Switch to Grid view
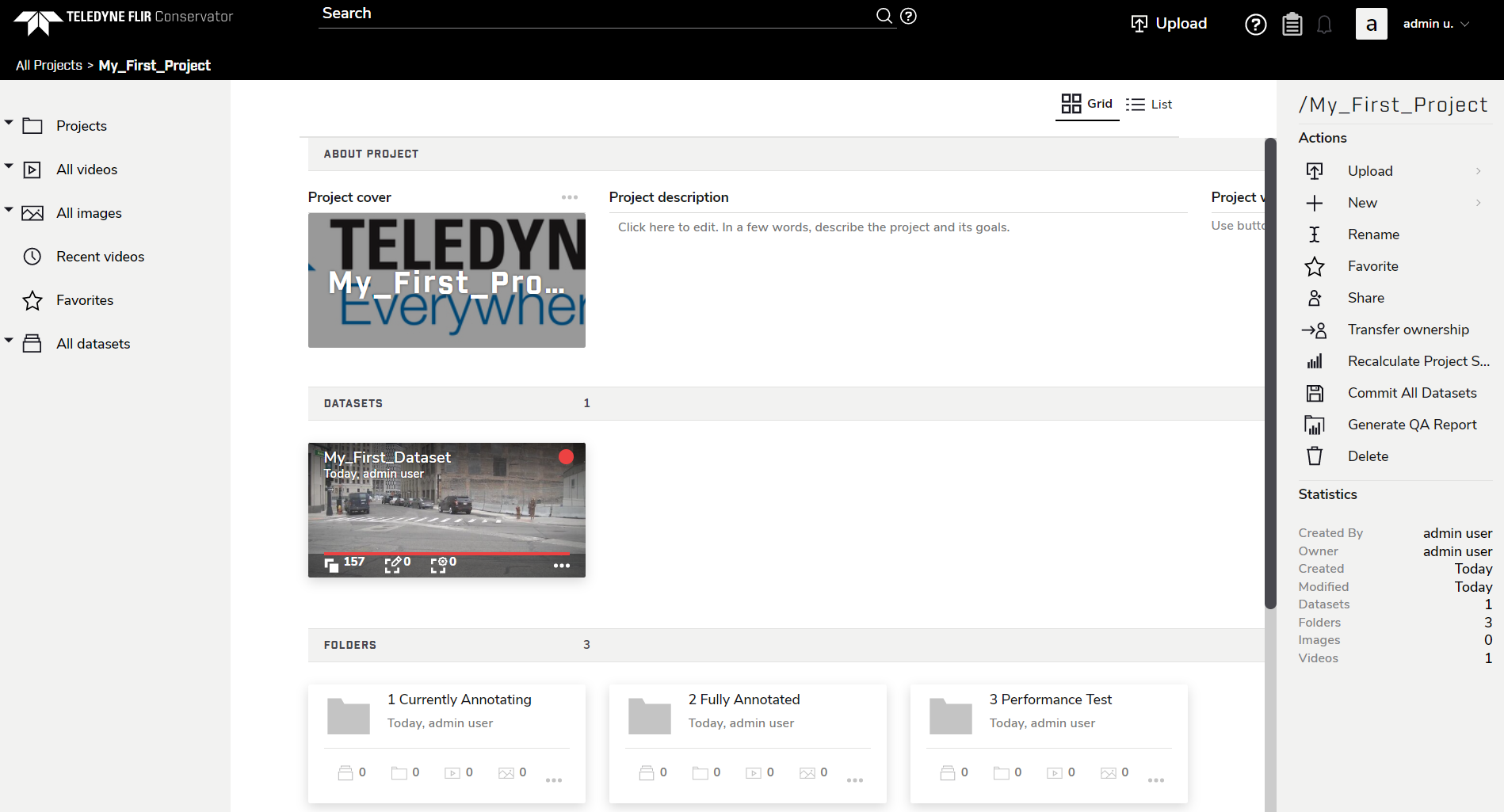1504x812 pixels. click(x=1086, y=104)
